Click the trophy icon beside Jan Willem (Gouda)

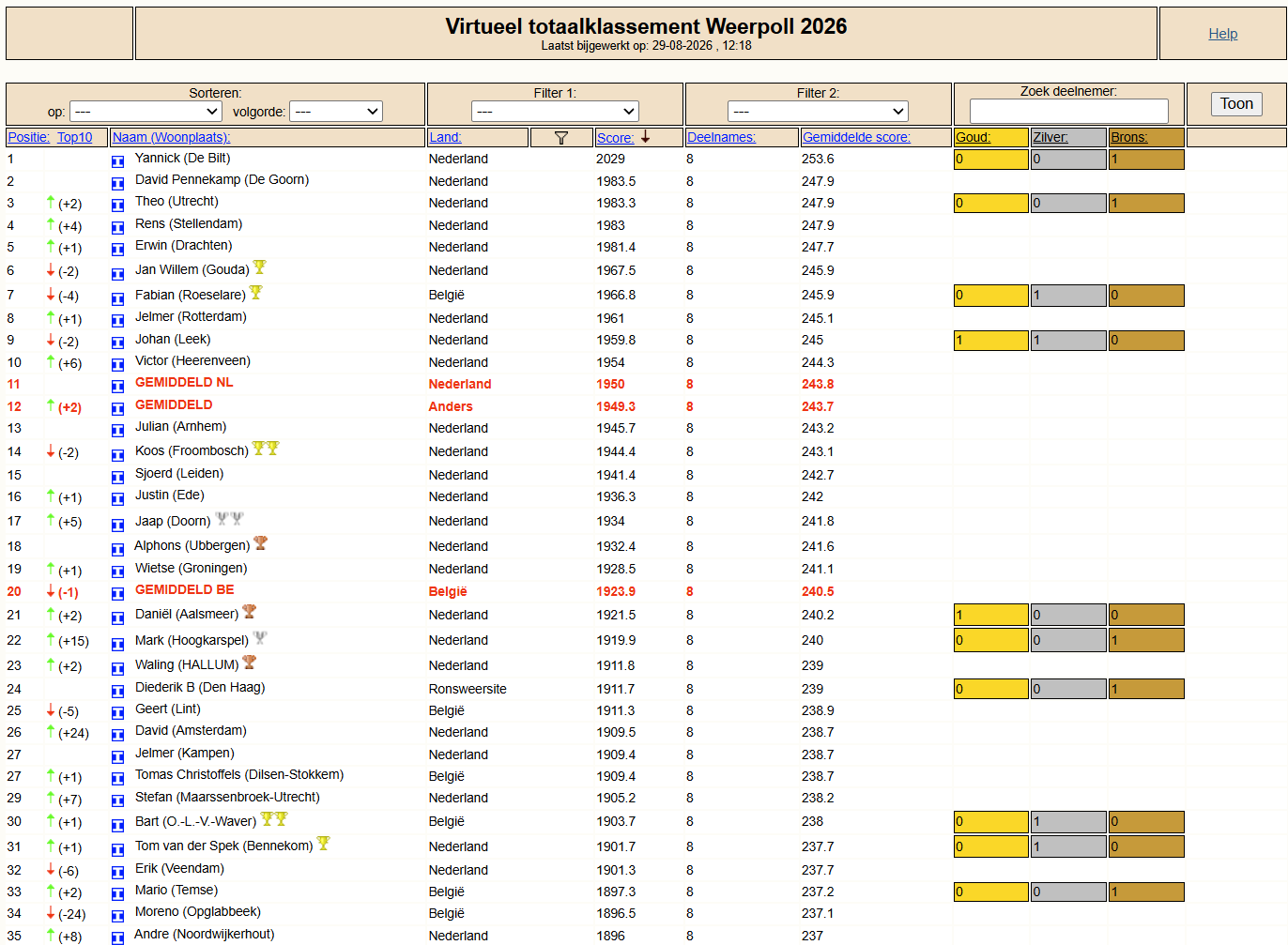[260, 267]
